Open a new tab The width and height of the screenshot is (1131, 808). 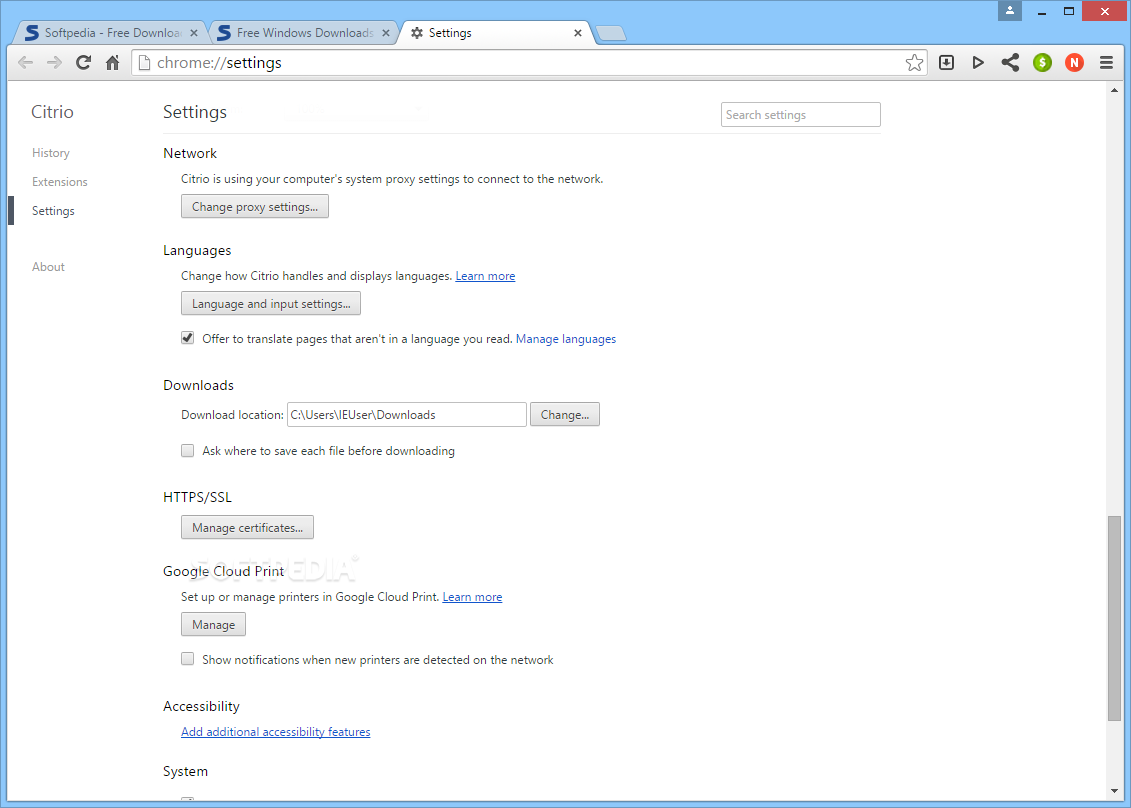(612, 33)
